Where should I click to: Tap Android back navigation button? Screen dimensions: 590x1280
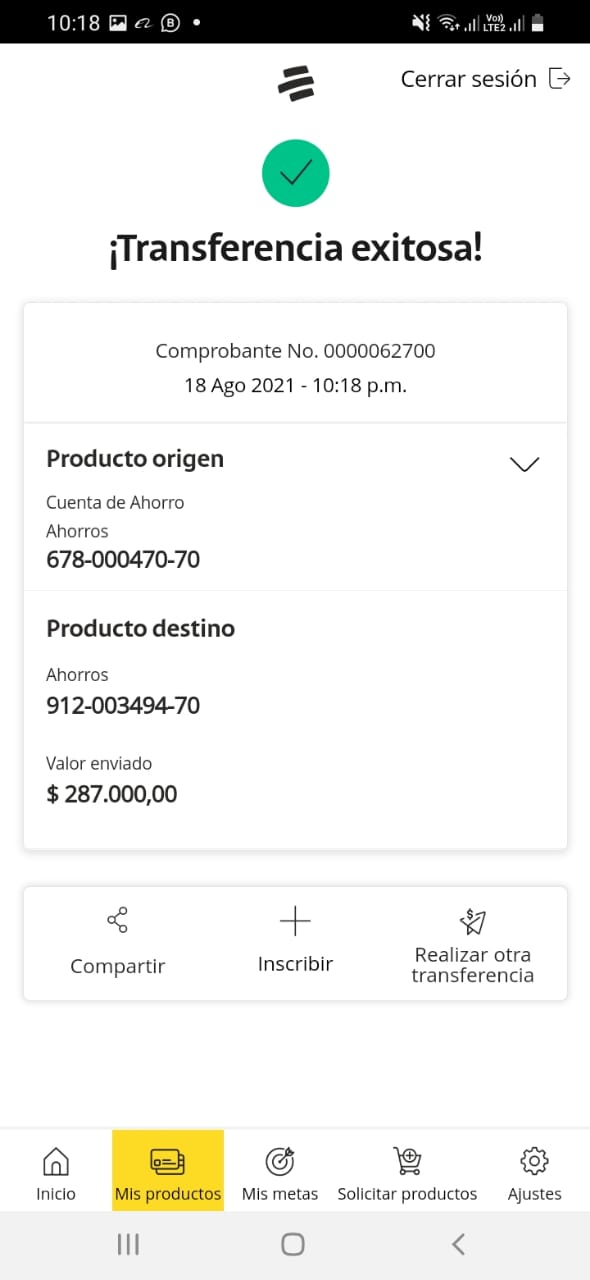tap(458, 1244)
